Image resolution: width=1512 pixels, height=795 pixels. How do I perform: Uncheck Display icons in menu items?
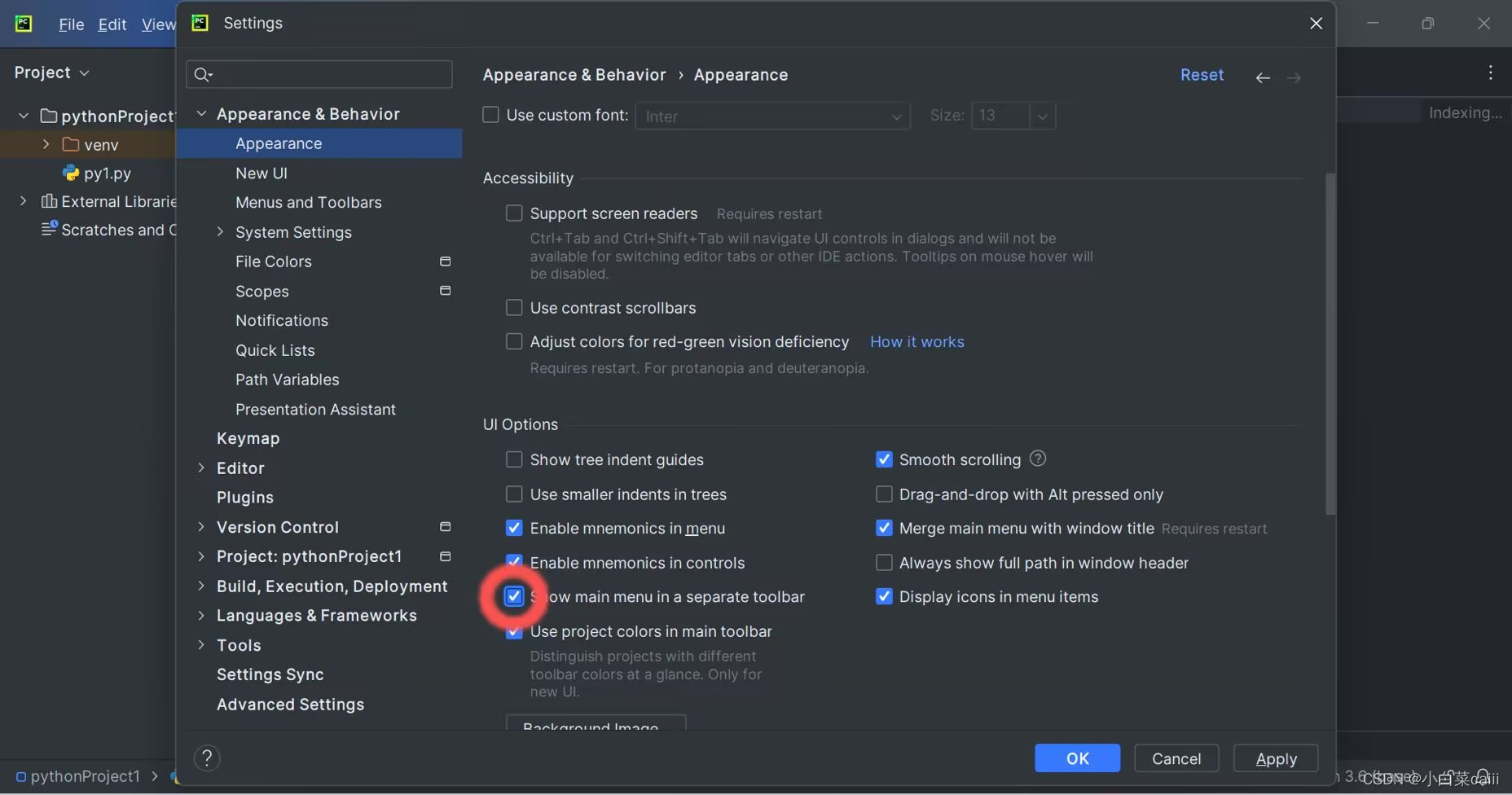(x=885, y=596)
